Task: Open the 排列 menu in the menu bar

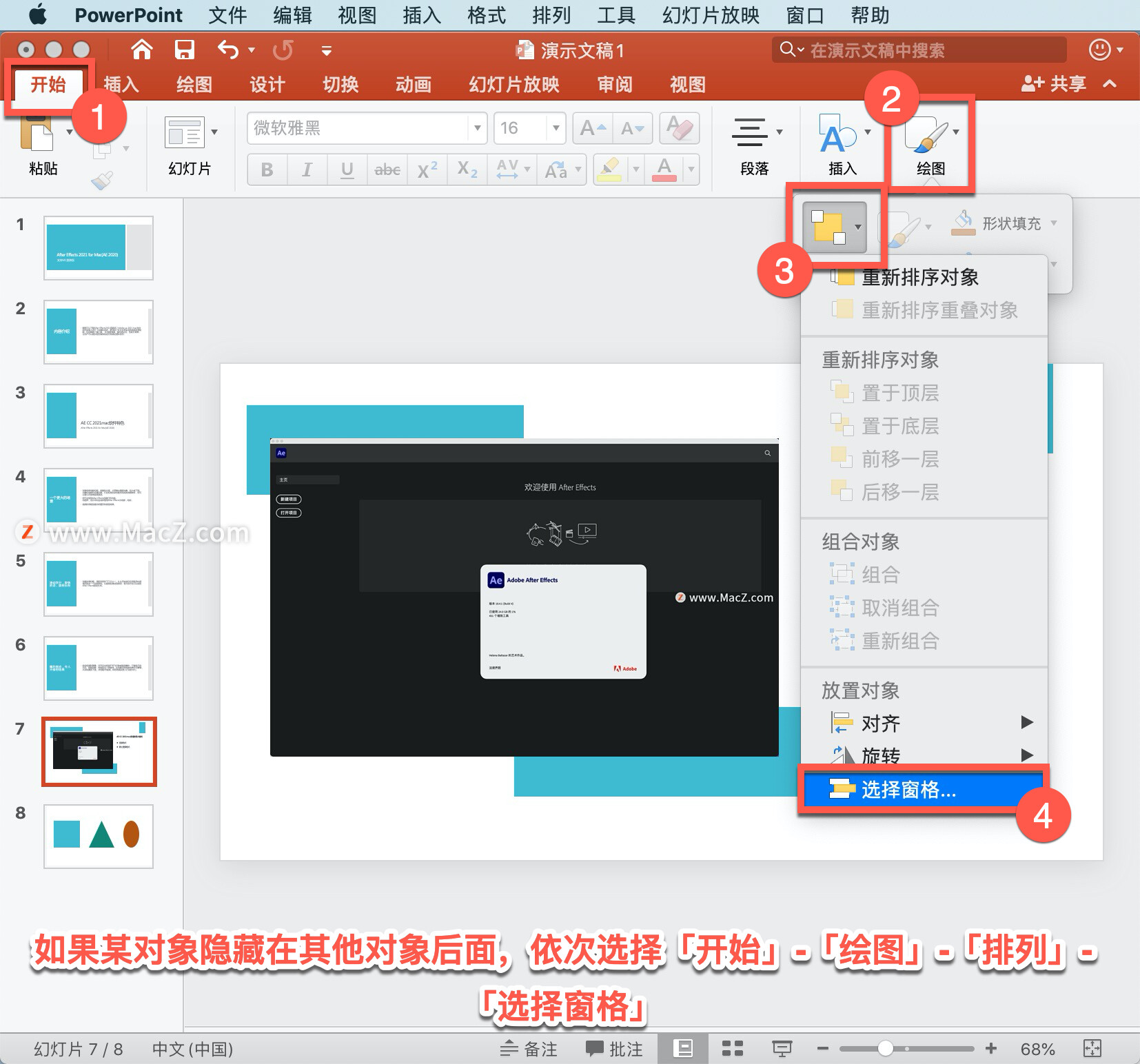Action: 551,15
